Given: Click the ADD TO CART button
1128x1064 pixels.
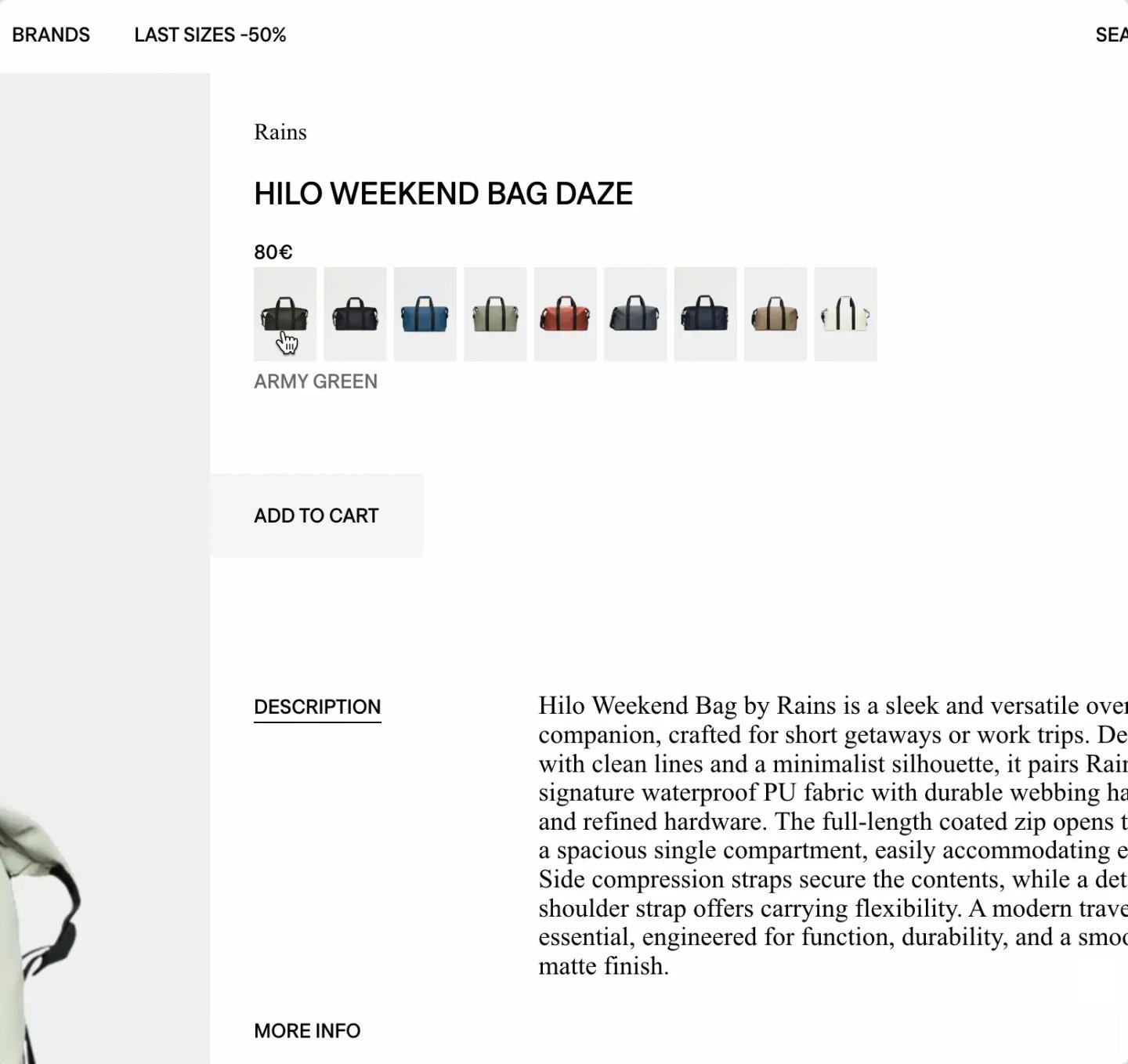Looking at the screenshot, I should (x=316, y=516).
